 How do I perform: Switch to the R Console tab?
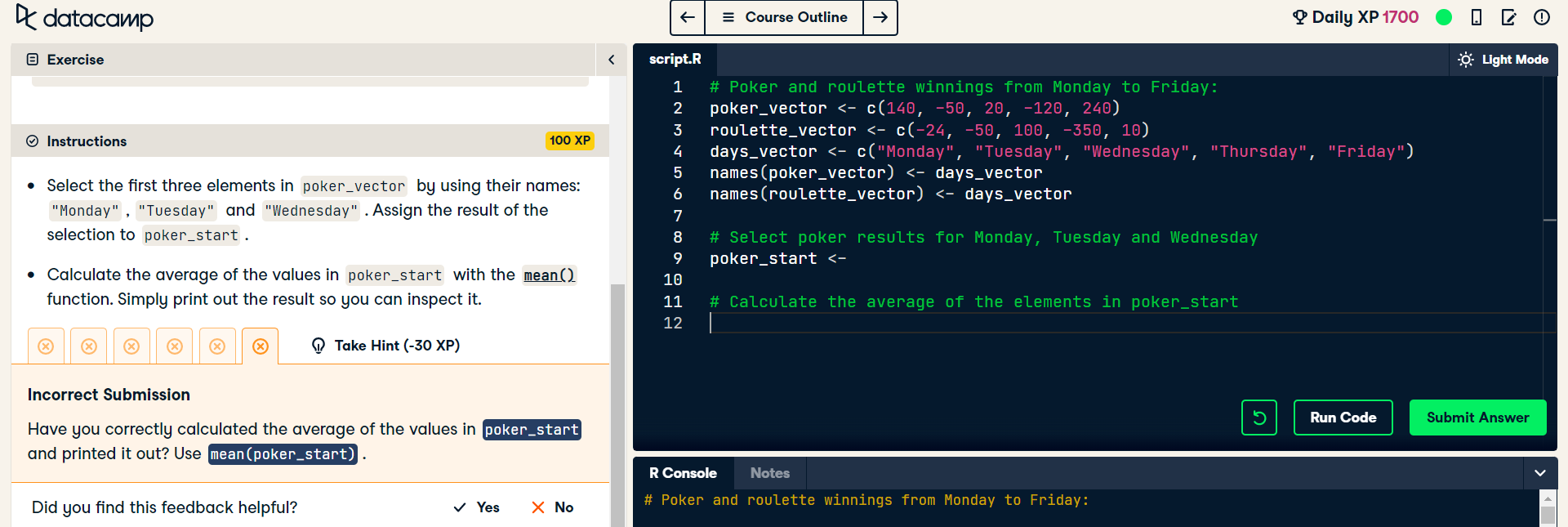(683, 473)
